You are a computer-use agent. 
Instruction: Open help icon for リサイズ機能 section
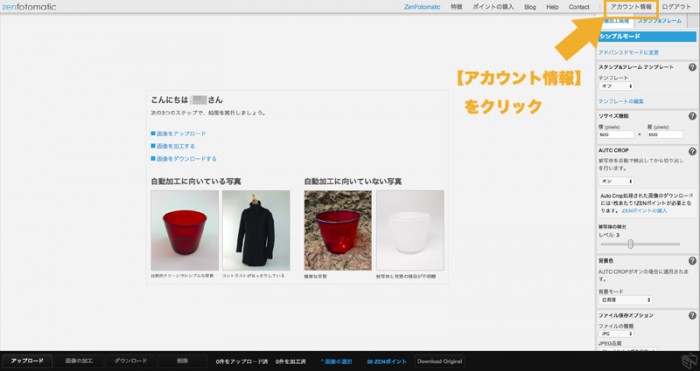[692, 116]
